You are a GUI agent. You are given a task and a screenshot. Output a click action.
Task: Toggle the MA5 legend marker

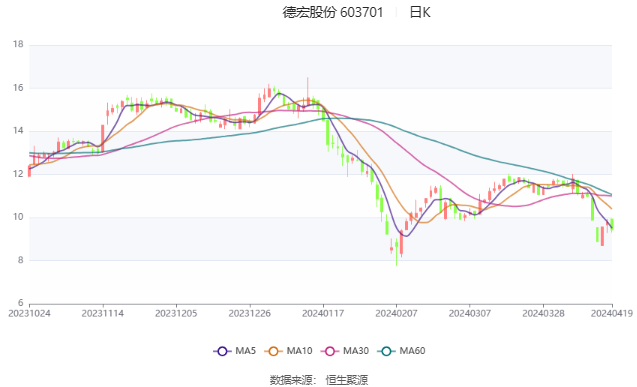222,351
